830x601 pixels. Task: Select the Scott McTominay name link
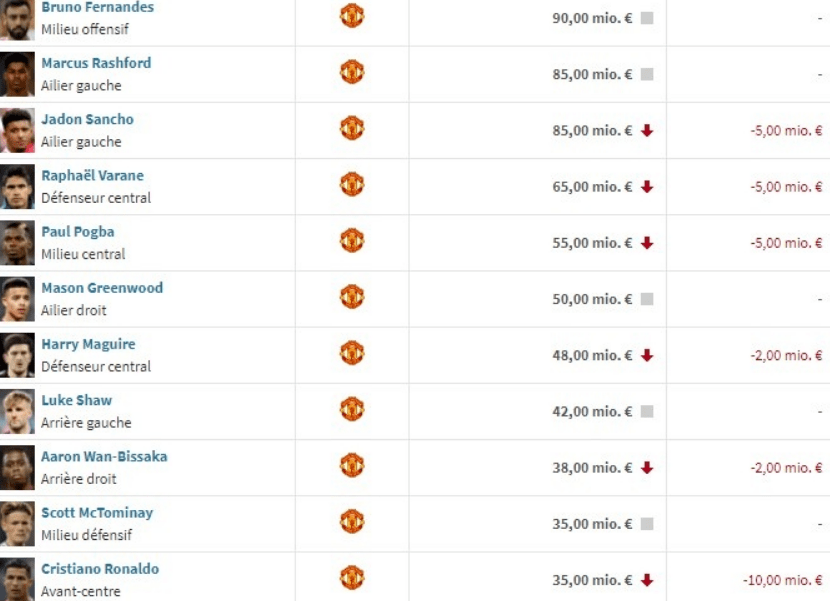coord(97,513)
